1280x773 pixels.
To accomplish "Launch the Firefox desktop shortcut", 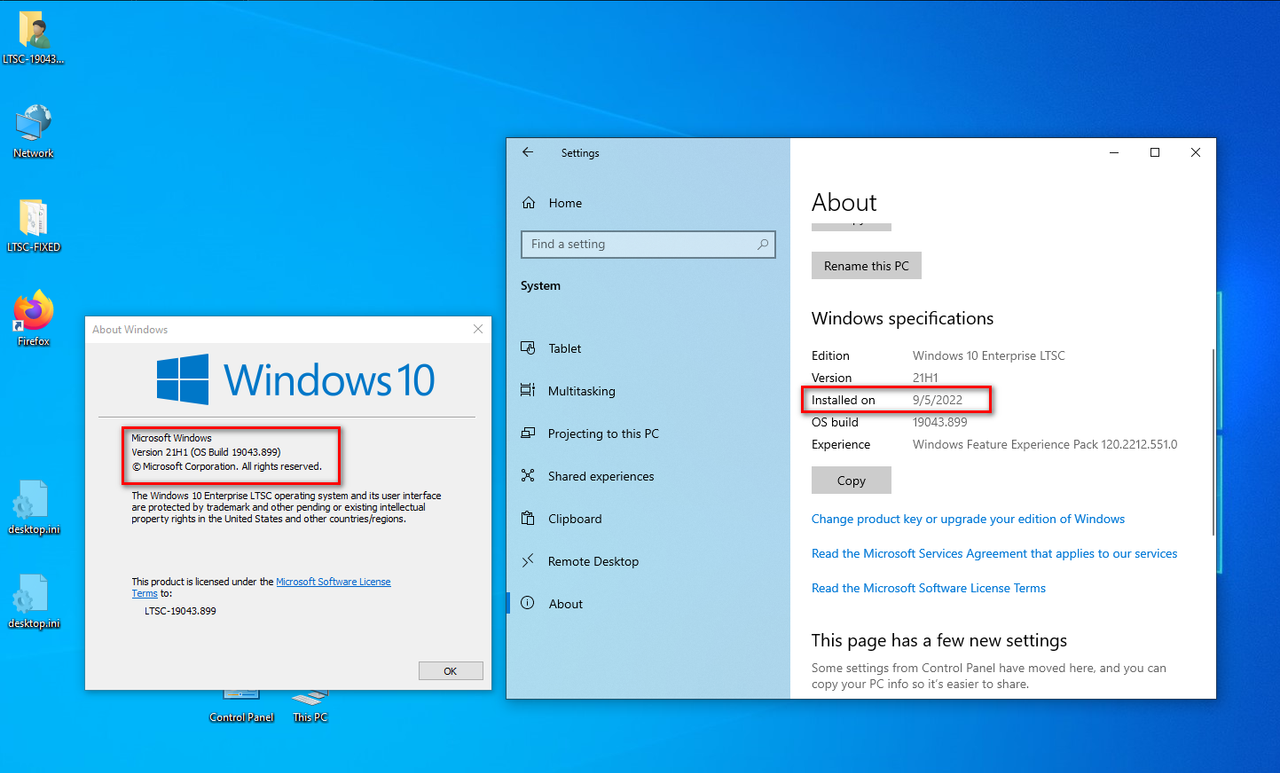I will click(x=33, y=319).
